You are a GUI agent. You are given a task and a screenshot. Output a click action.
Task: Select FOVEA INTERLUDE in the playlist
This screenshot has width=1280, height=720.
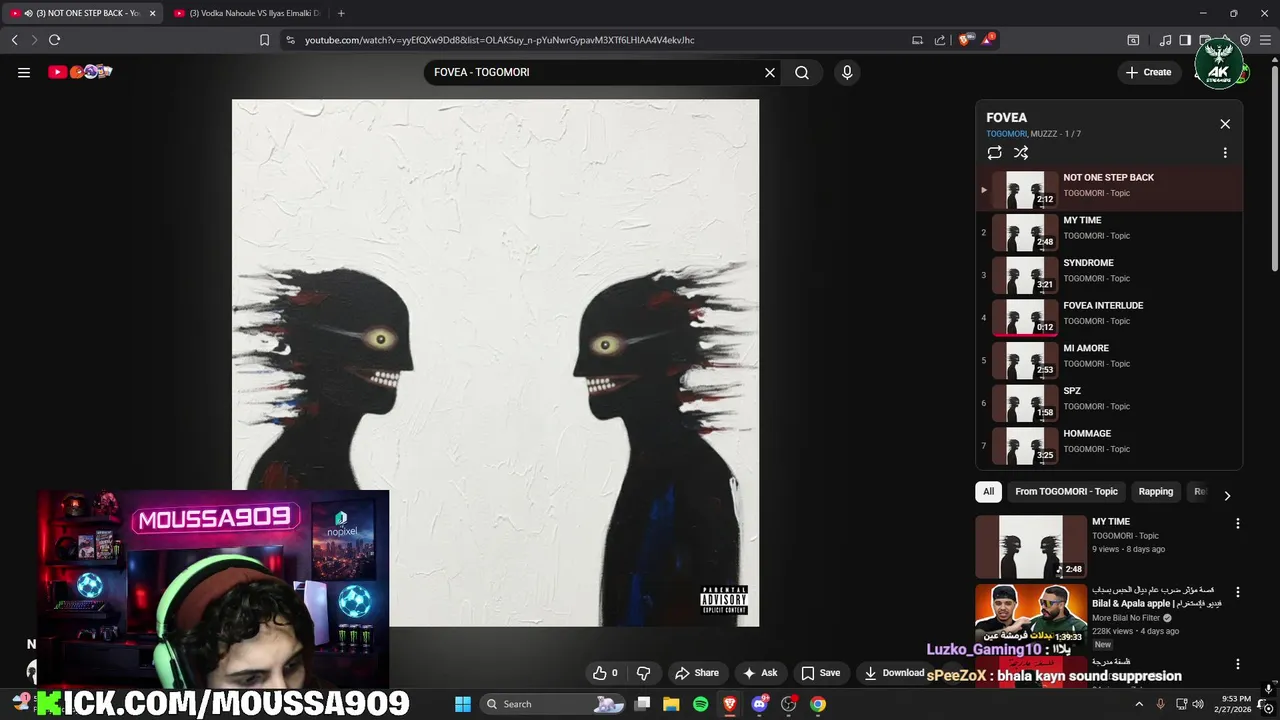pos(1109,318)
